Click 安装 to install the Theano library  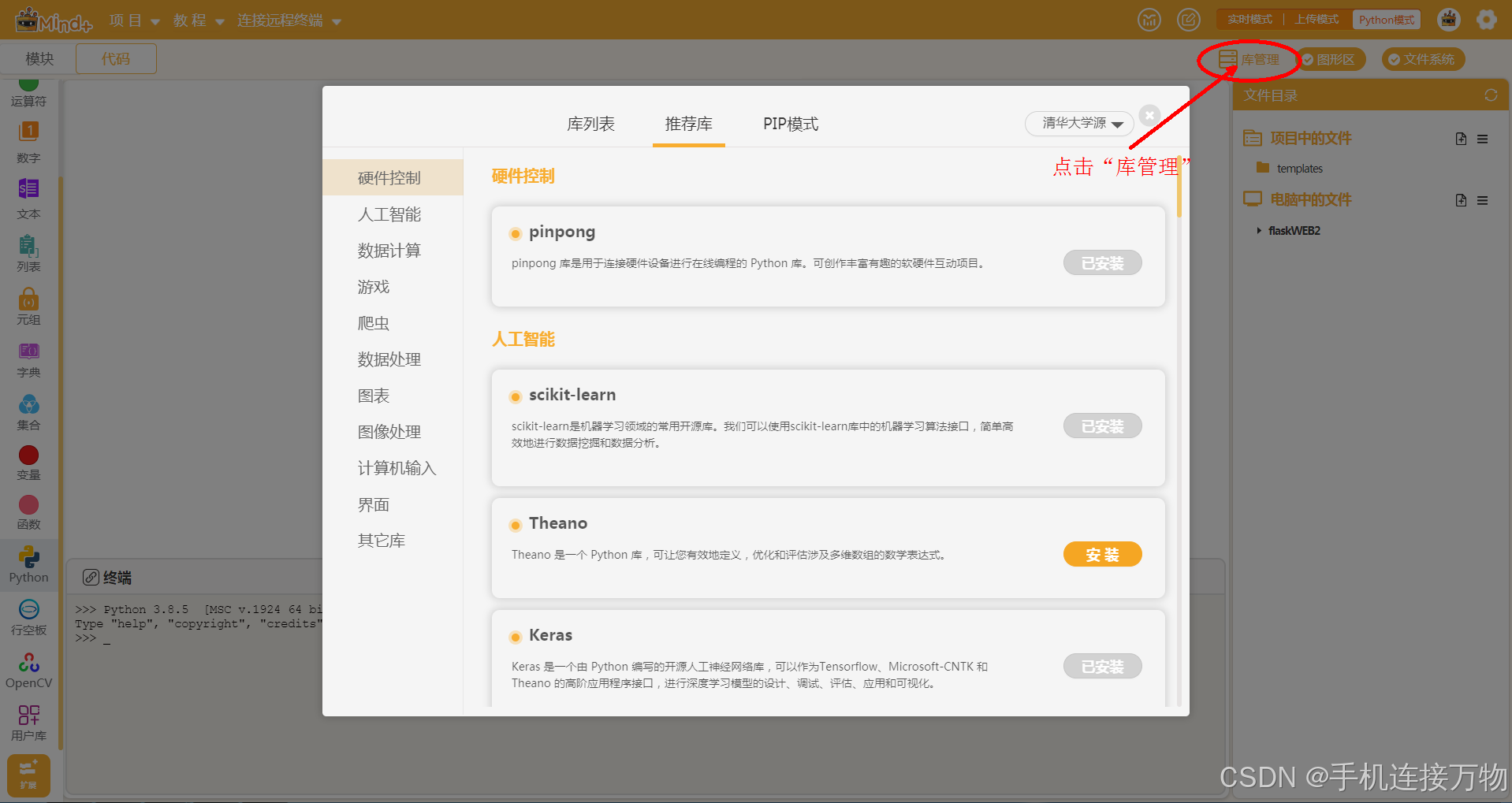1101,554
